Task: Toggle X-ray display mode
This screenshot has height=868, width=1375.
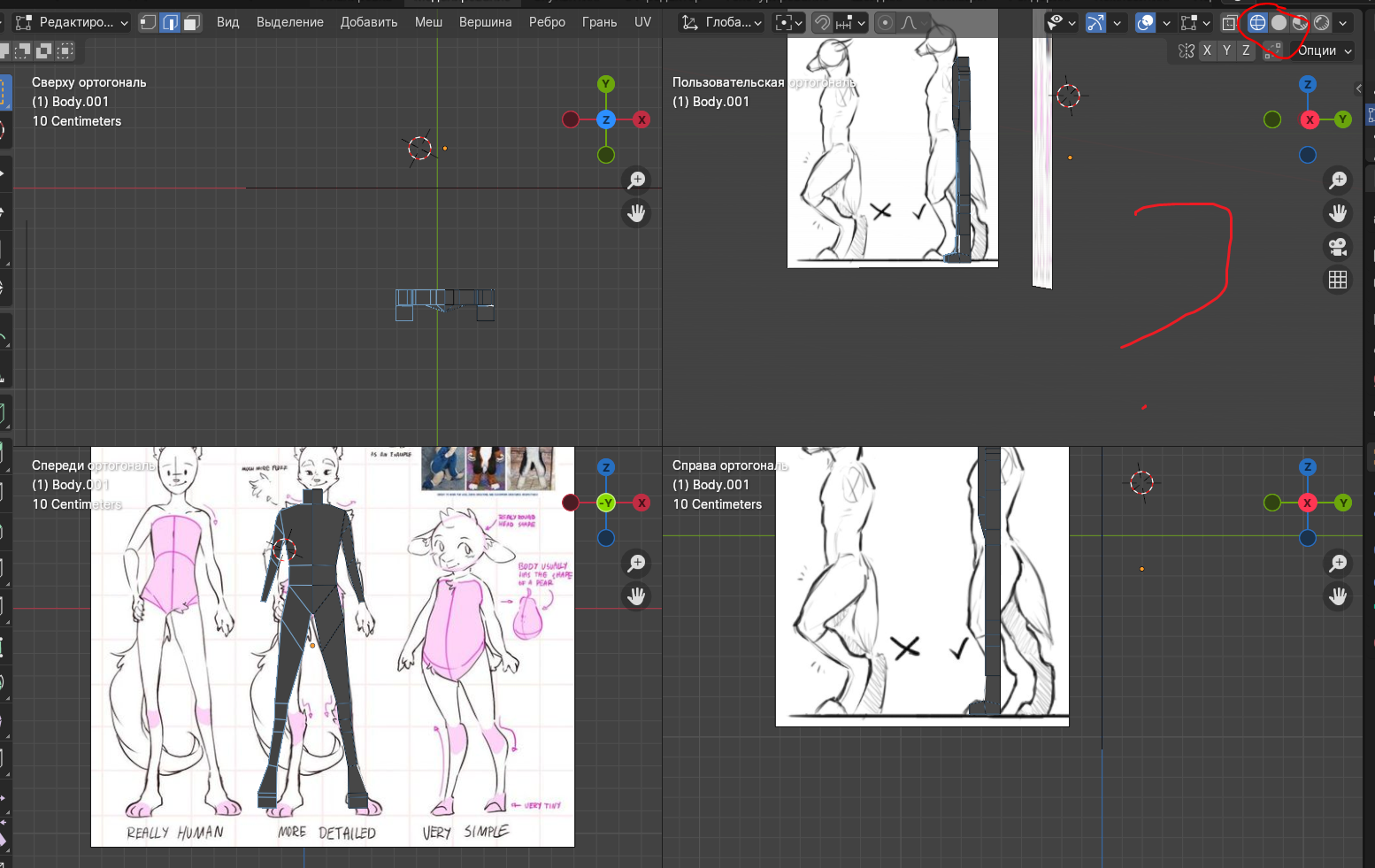Action: point(1229,23)
